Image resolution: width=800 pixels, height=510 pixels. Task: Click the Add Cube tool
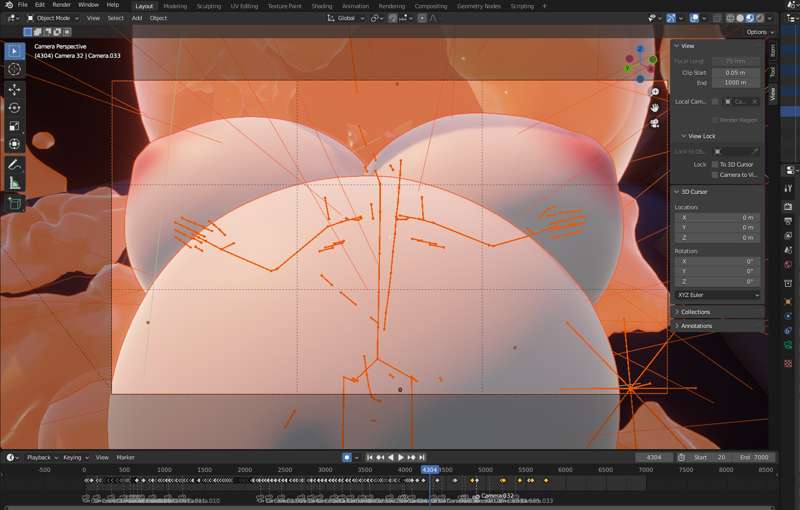point(14,203)
